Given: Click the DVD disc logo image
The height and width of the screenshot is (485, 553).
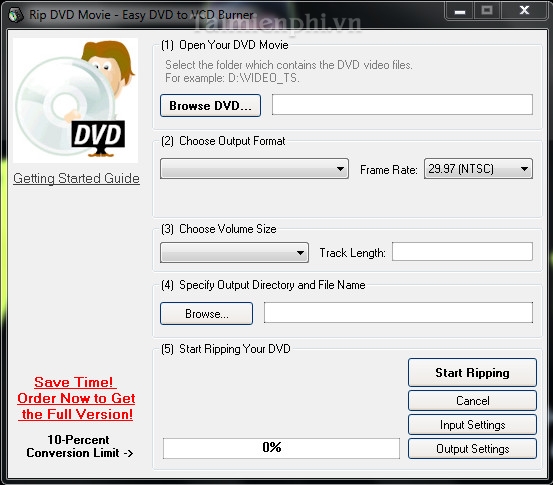Looking at the screenshot, I should (75, 101).
